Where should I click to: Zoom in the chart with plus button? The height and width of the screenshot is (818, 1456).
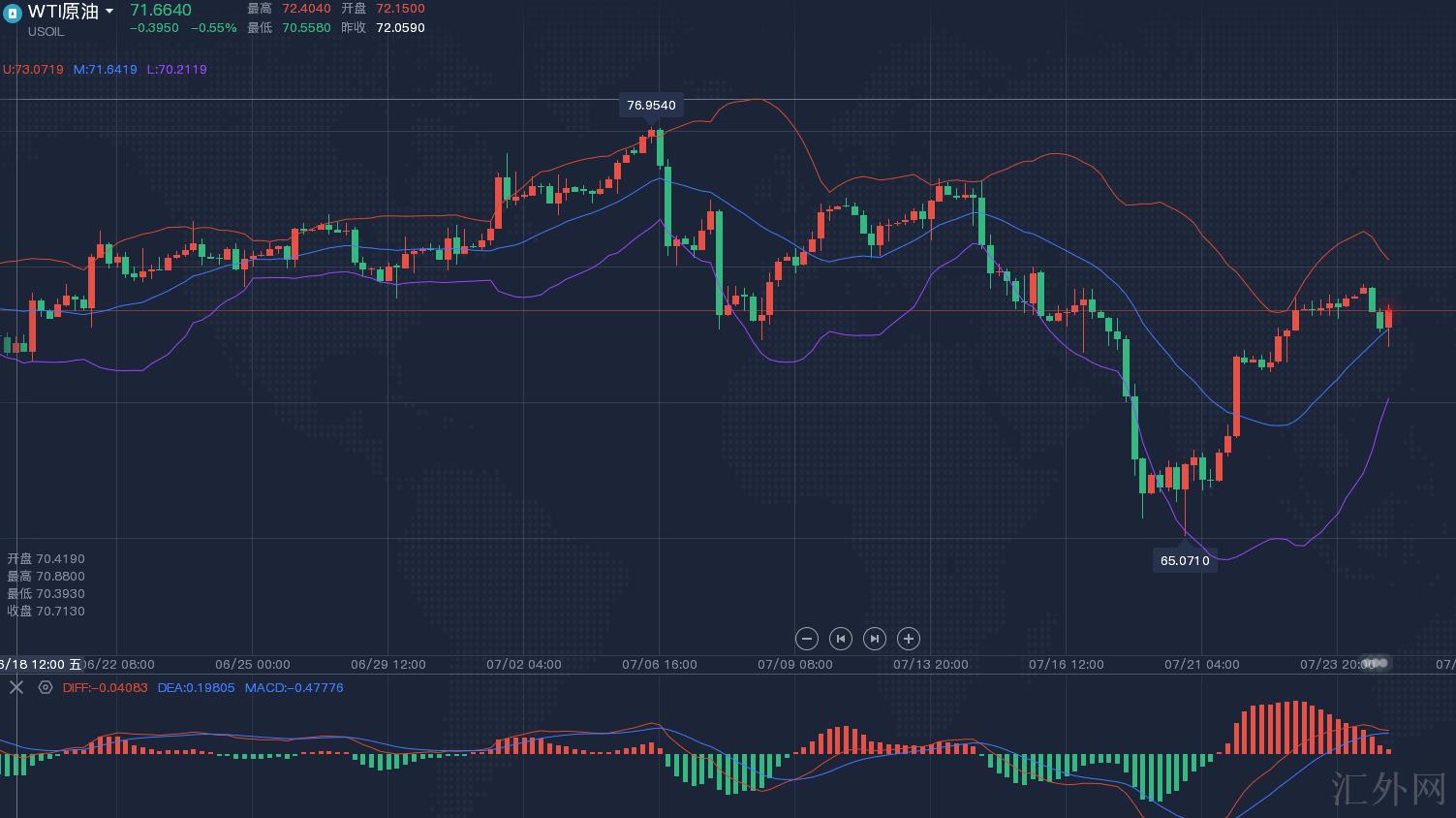[908, 639]
